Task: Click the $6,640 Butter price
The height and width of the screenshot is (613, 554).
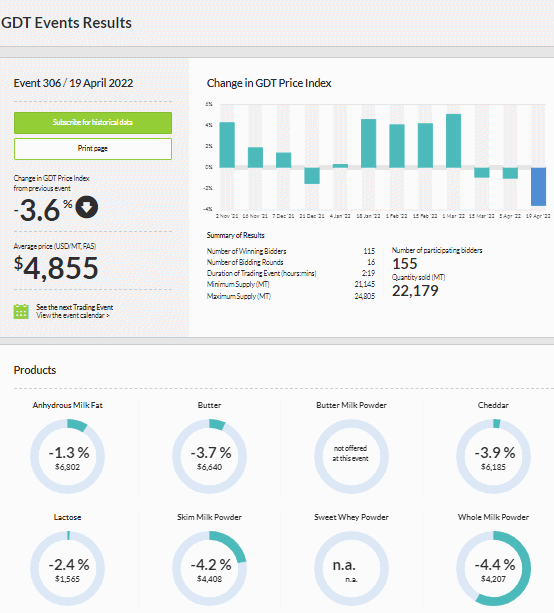Action: [x=209, y=467]
